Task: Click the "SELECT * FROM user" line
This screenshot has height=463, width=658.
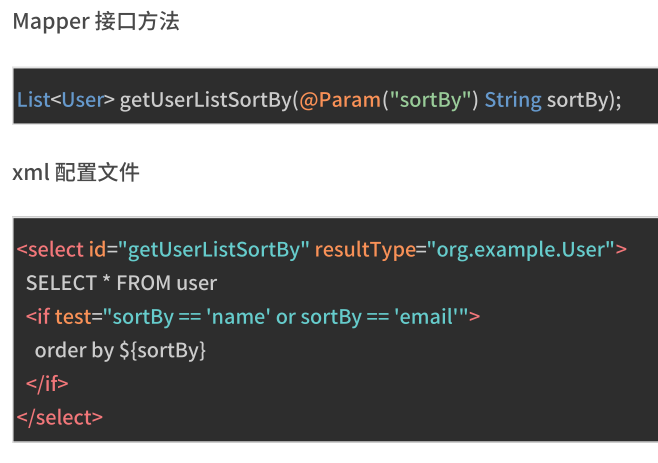Action: click(121, 283)
